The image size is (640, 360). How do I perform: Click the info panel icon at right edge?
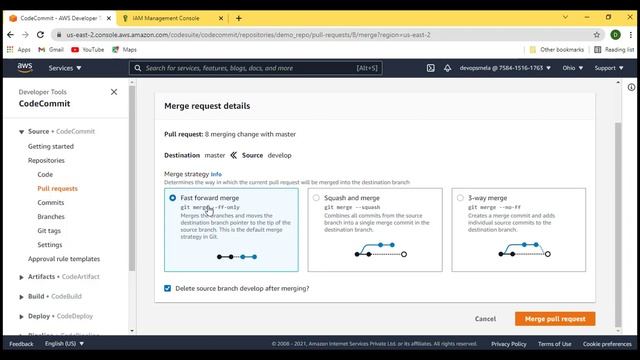pos(631,87)
